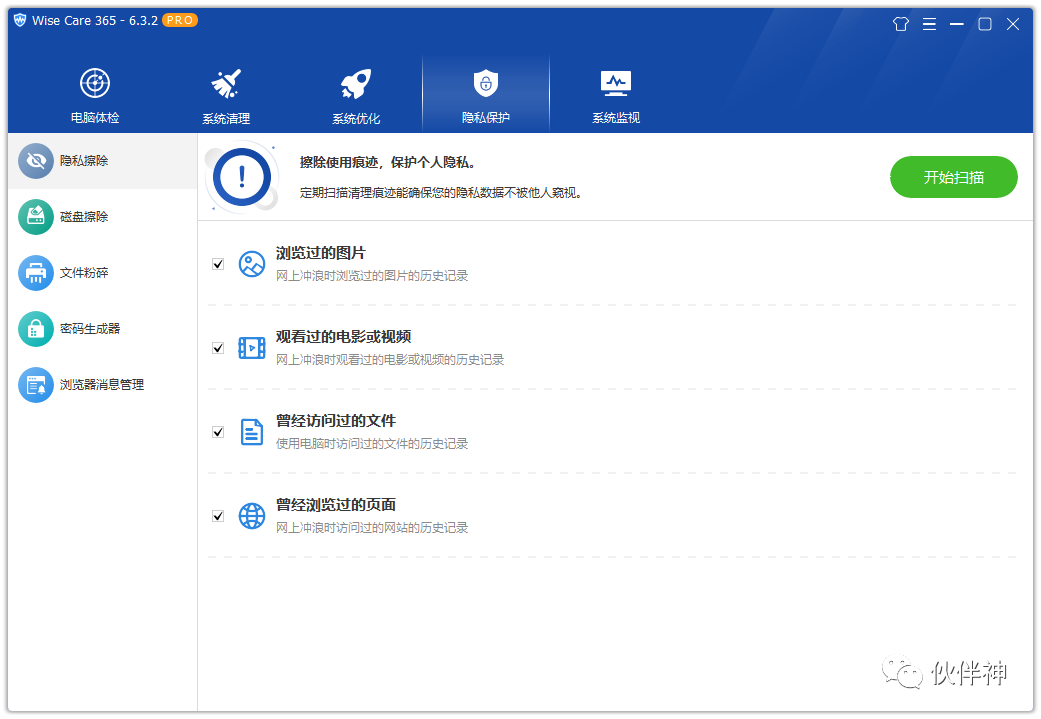Disable 观看过的电影或视频 video history option
This screenshot has height=719, width=1041.
coord(218,348)
